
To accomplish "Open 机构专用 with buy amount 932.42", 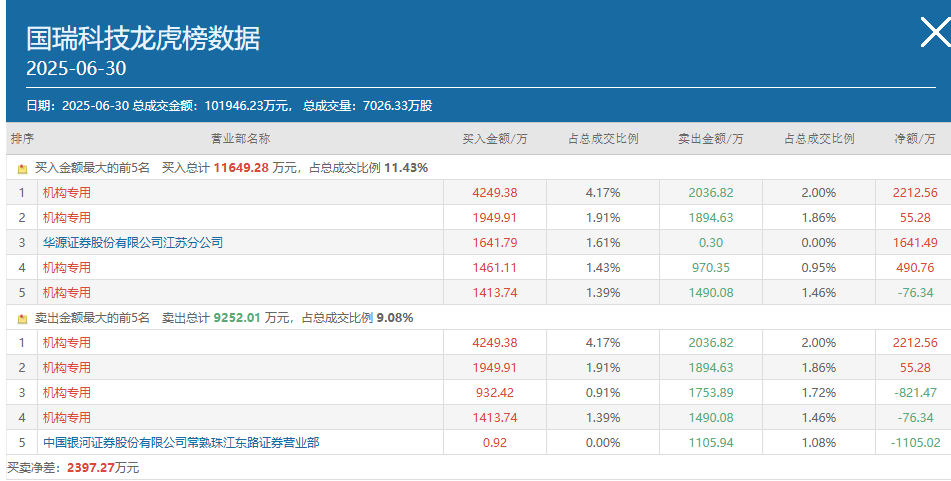I will pyautogui.click(x=66, y=392).
